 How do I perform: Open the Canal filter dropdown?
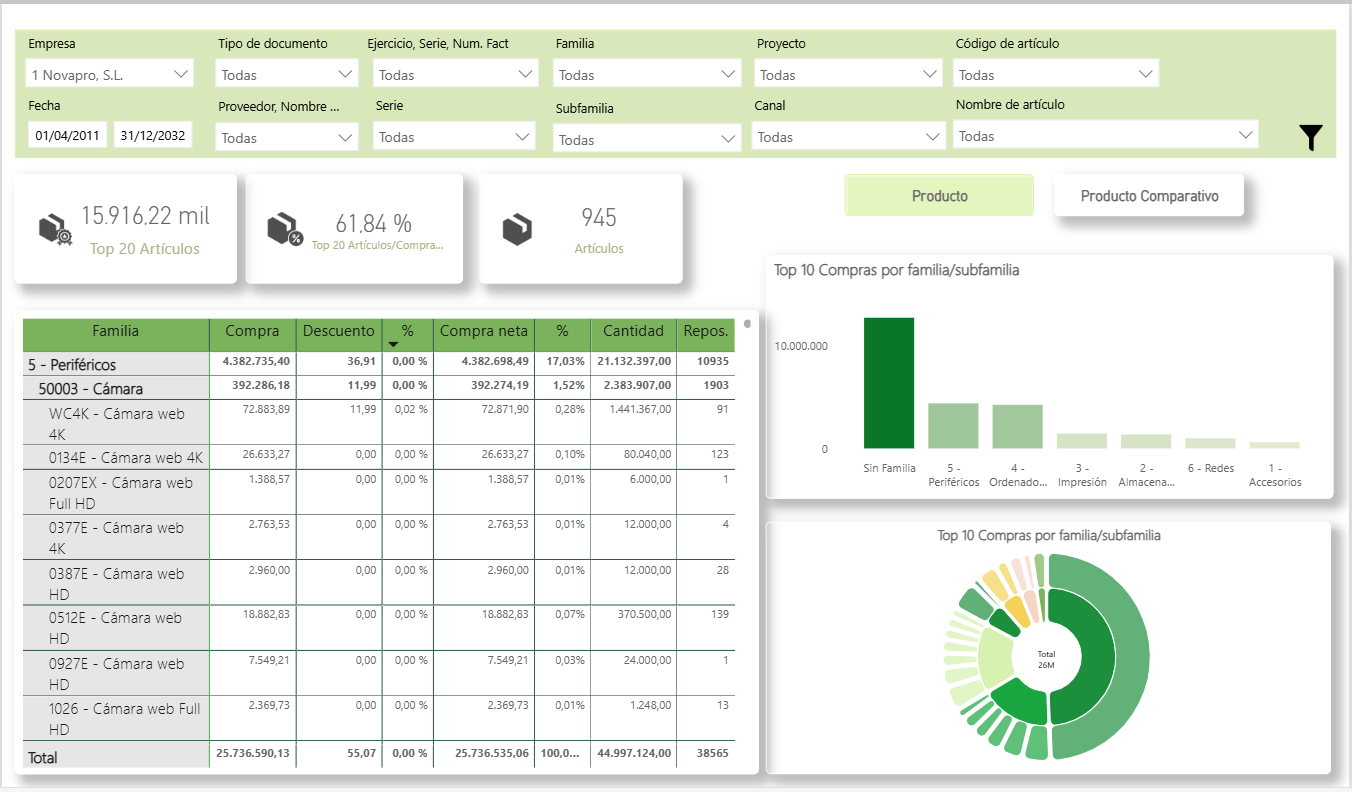848,137
